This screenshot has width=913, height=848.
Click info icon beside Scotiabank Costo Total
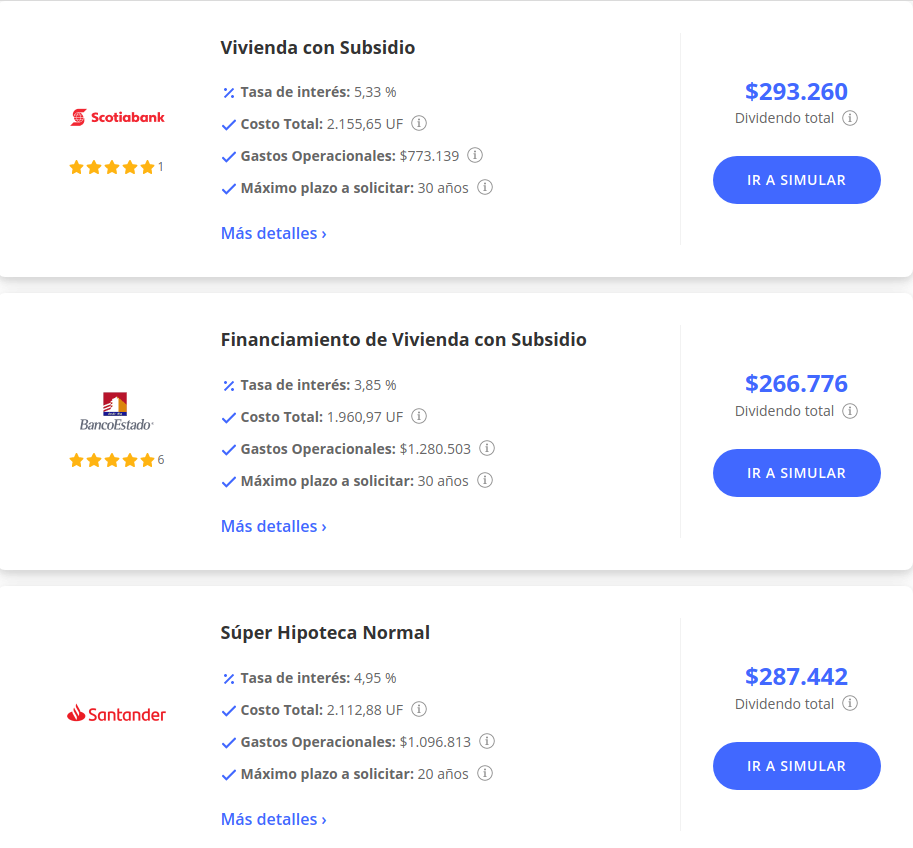pyautogui.click(x=419, y=123)
